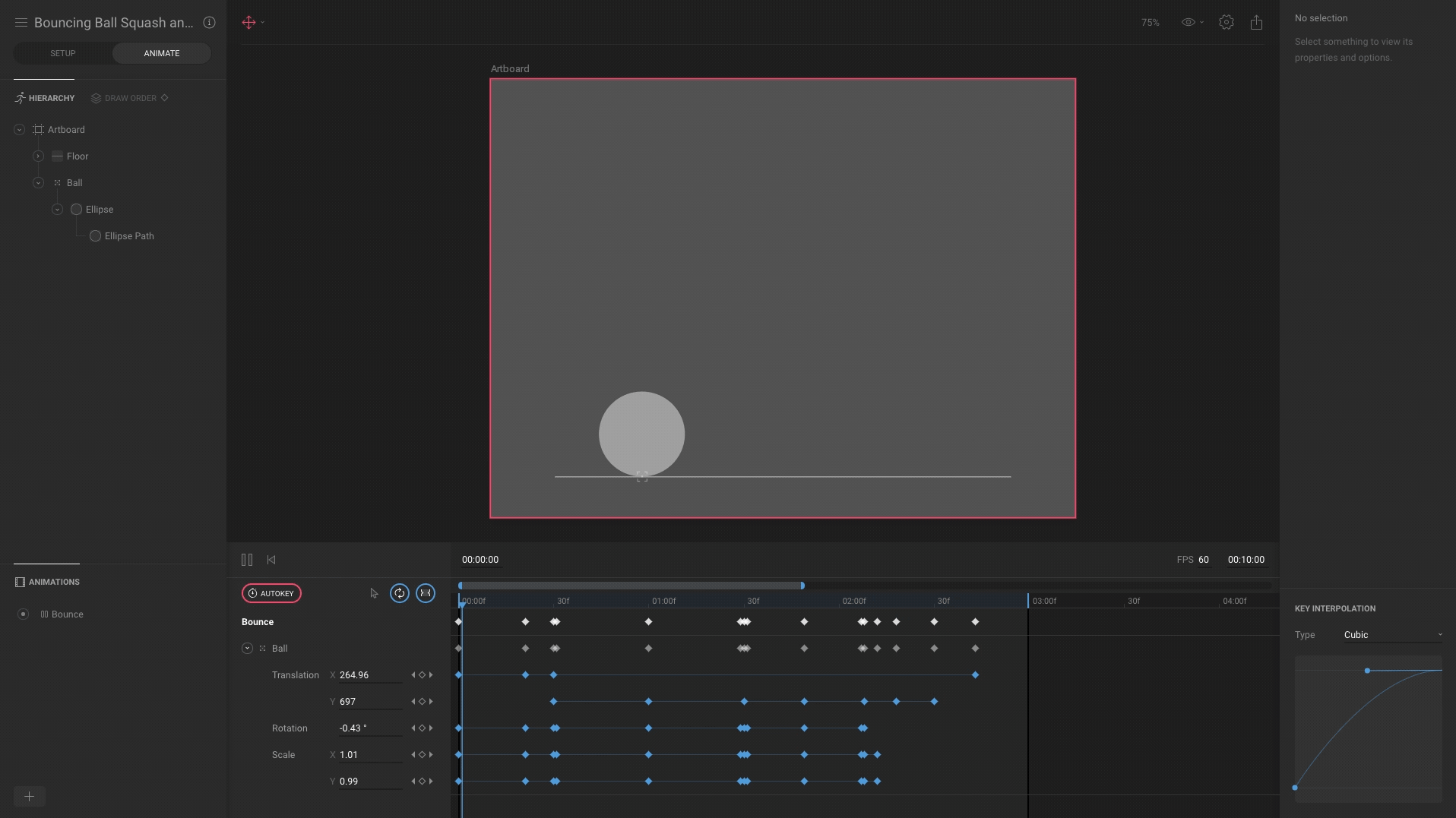Edit the FPS 60 value
The width and height of the screenshot is (1456, 818).
(x=1204, y=560)
